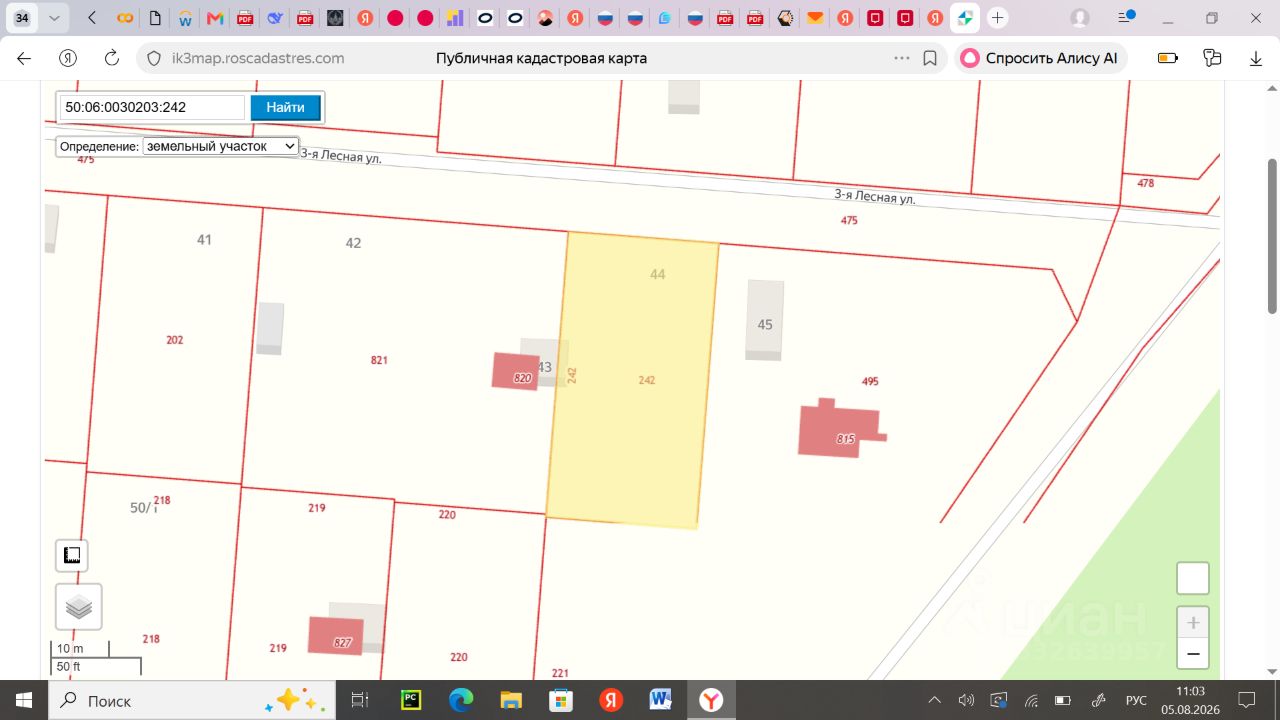Click the 10 m scale bar label
The width and height of the screenshot is (1280, 720).
pos(70,648)
